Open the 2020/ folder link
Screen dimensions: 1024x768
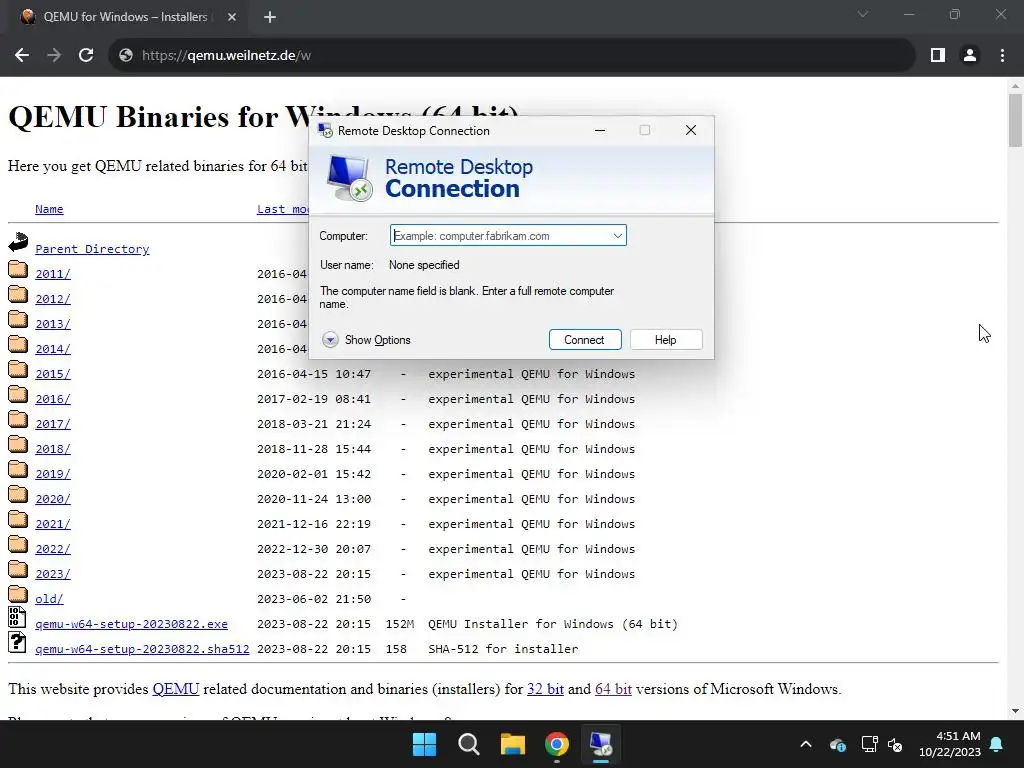click(x=53, y=499)
